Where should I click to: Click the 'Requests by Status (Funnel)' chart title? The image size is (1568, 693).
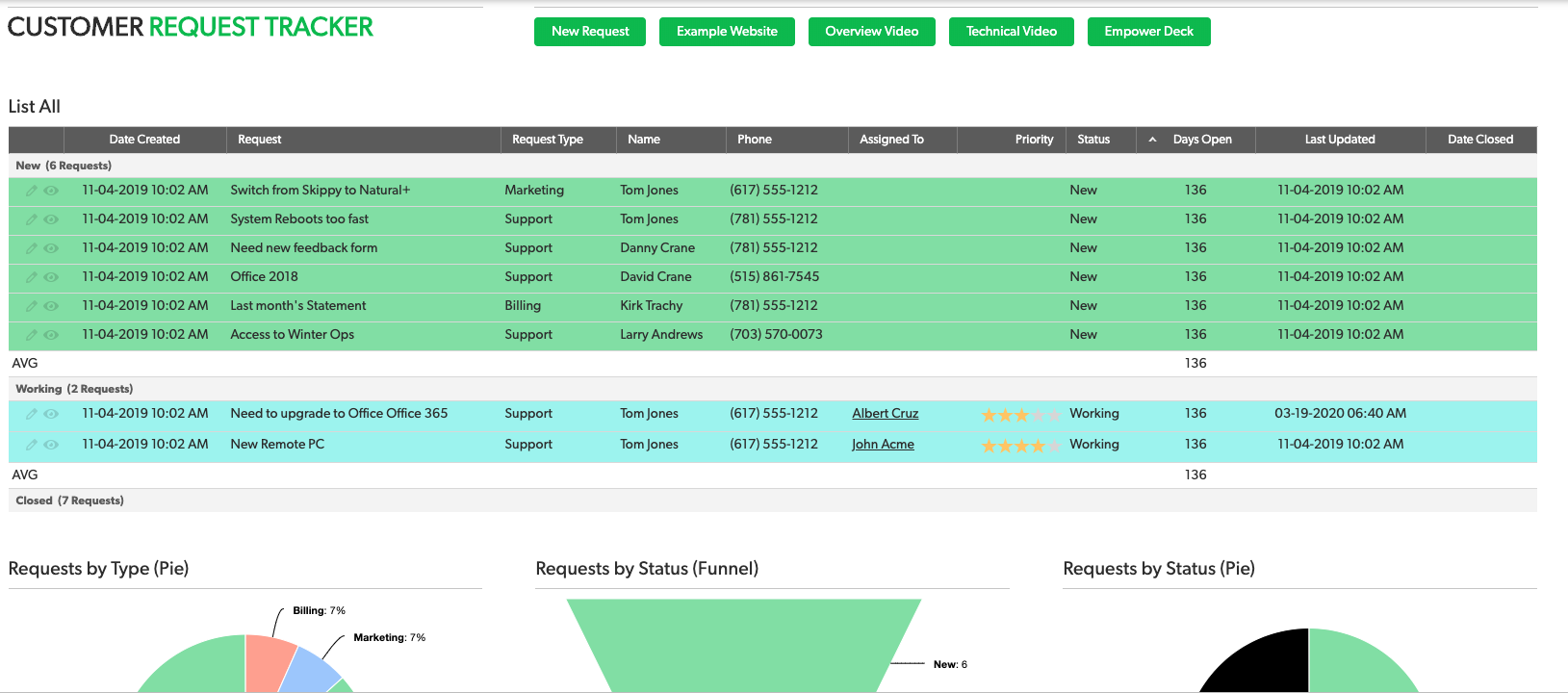click(x=647, y=569)
